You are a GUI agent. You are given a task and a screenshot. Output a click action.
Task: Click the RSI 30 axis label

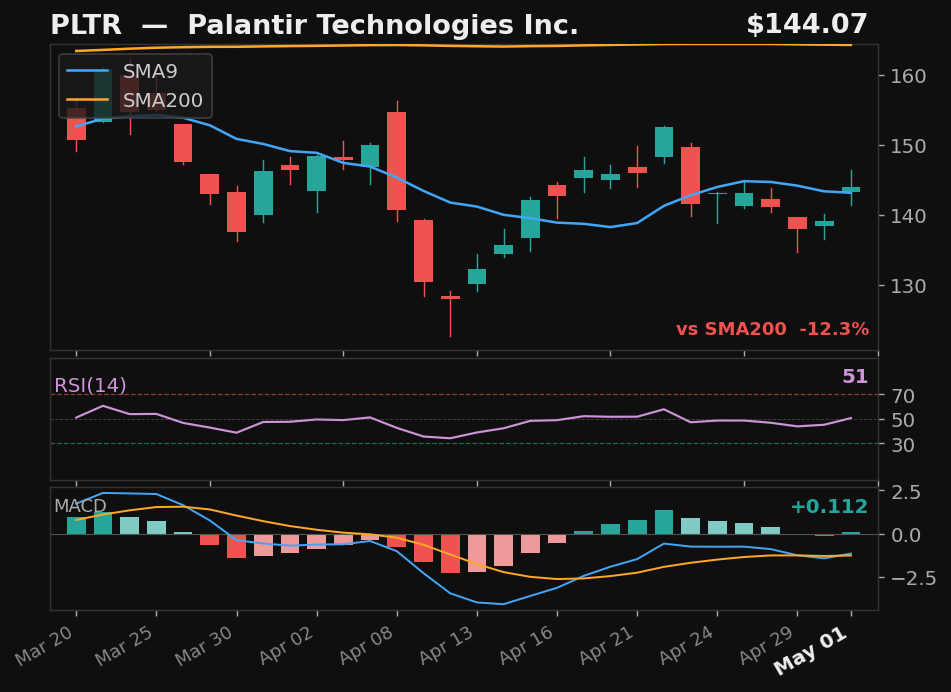coord(902,445)
